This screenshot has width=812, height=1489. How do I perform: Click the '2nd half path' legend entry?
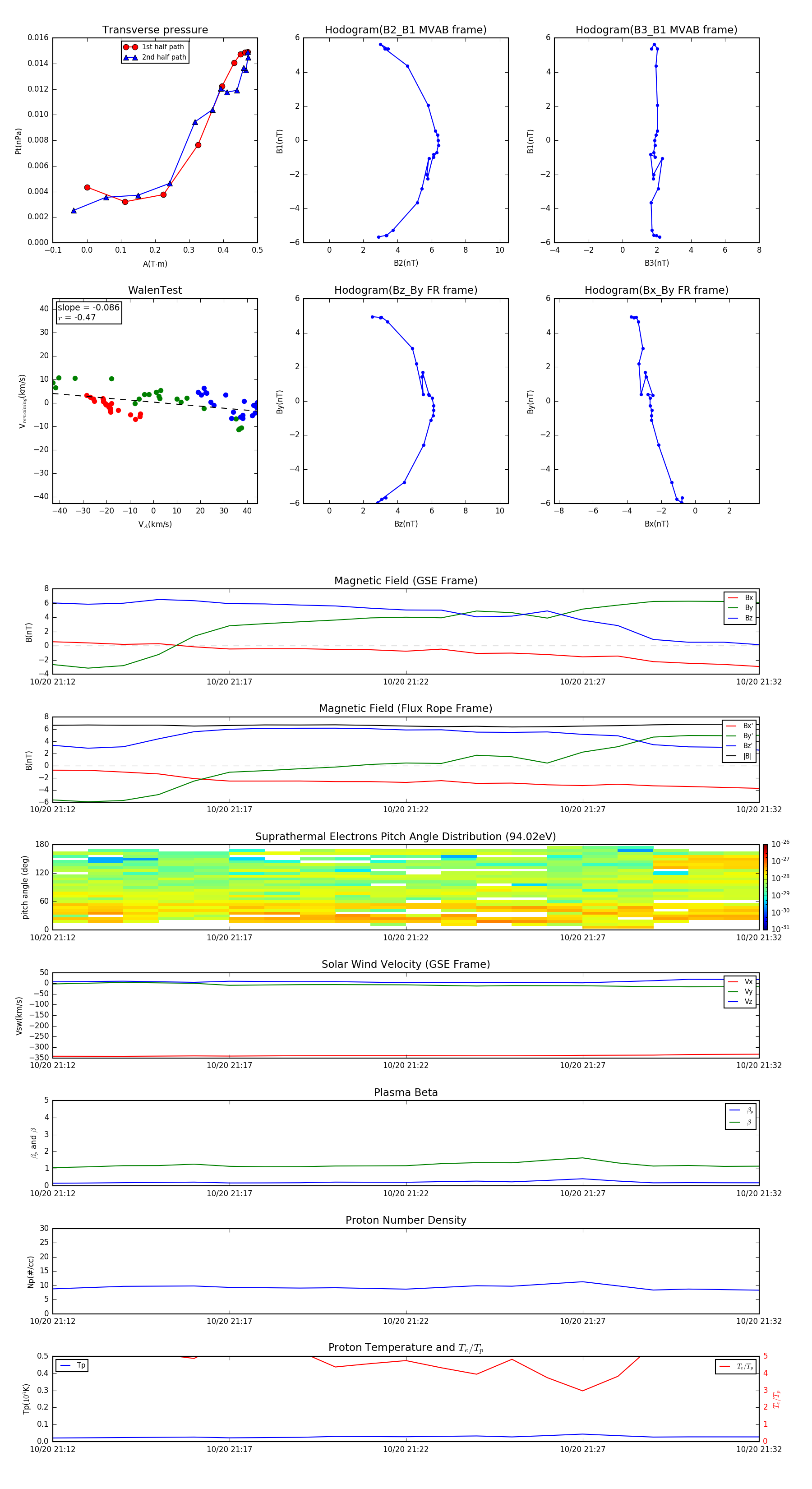coord(154,57)
